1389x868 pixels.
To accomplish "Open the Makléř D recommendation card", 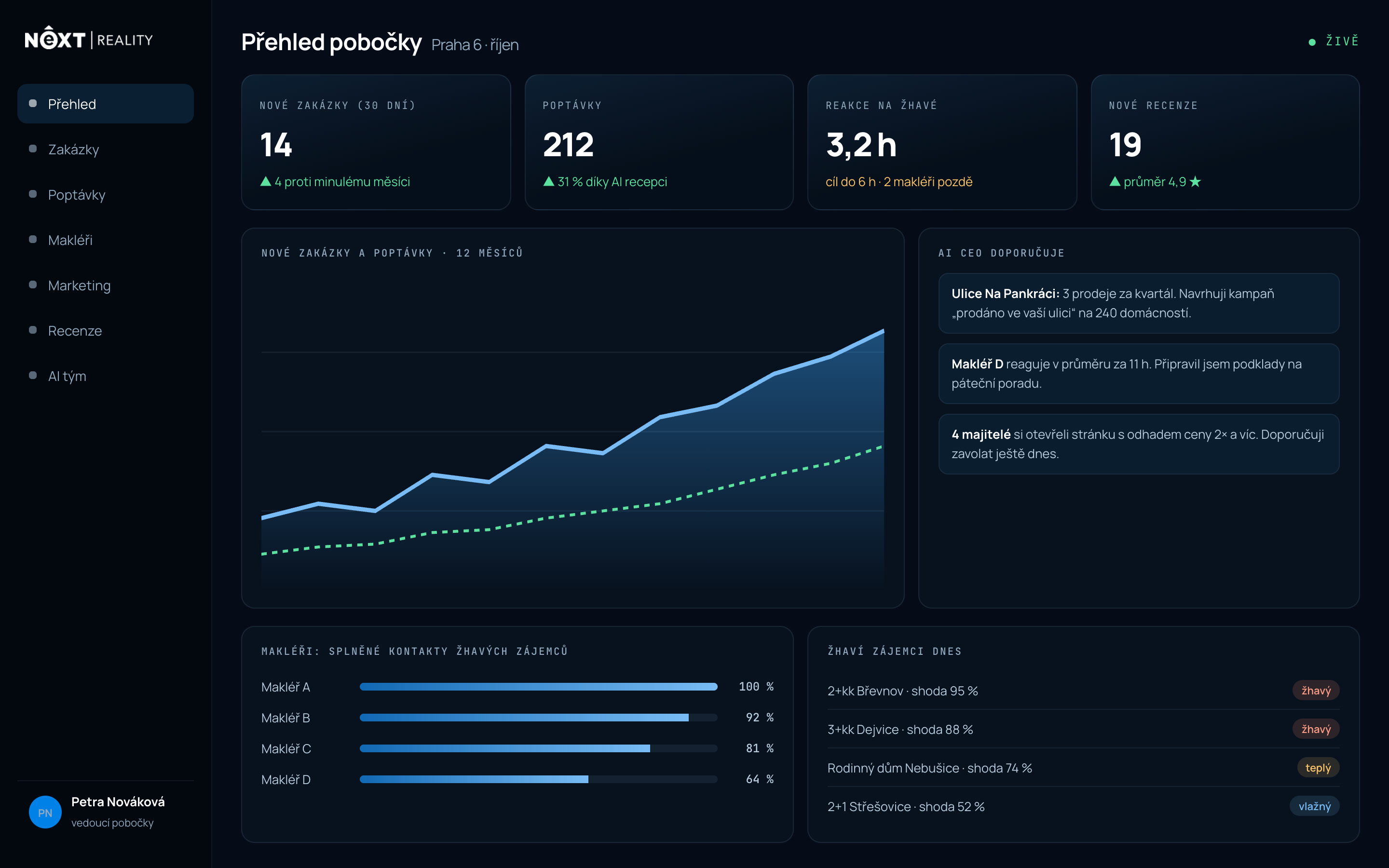I will pos(1139,374).
